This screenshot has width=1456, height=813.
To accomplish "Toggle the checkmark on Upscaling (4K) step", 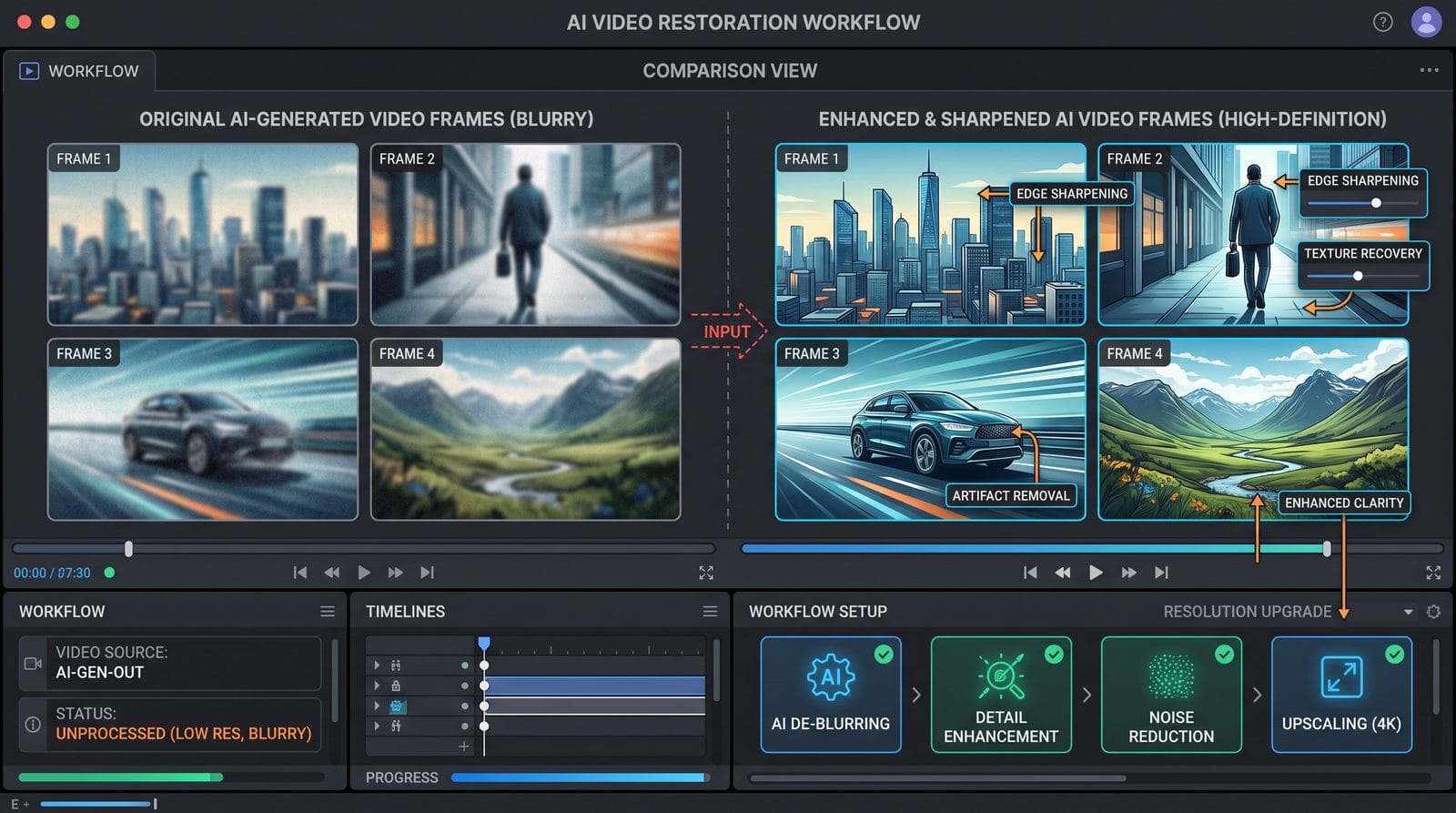I will pos(1394,655).
